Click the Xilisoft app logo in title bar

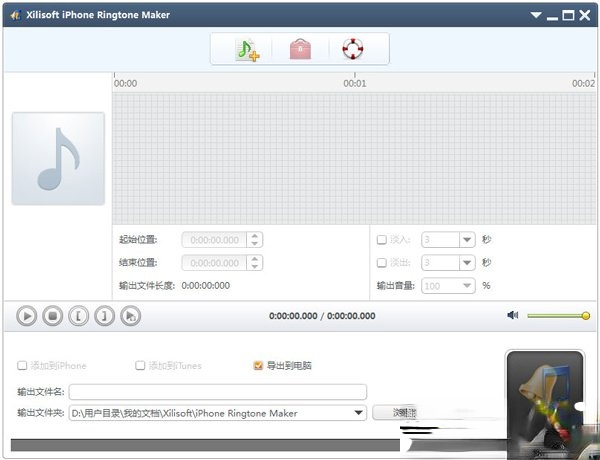(x=15, y=15)
